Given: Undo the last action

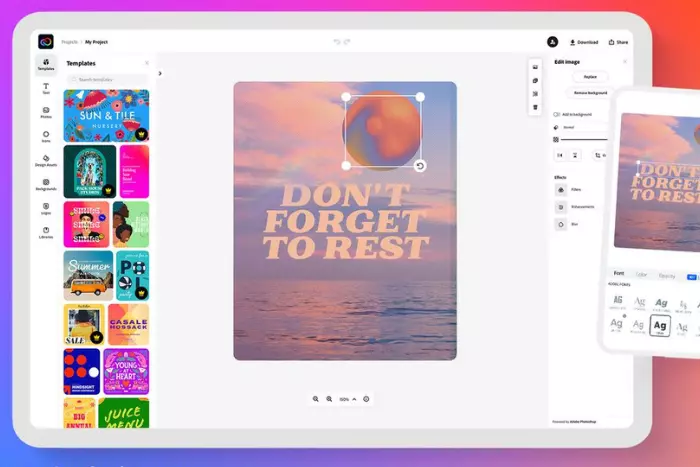Looking at the screenshot, I should [337, 42].
